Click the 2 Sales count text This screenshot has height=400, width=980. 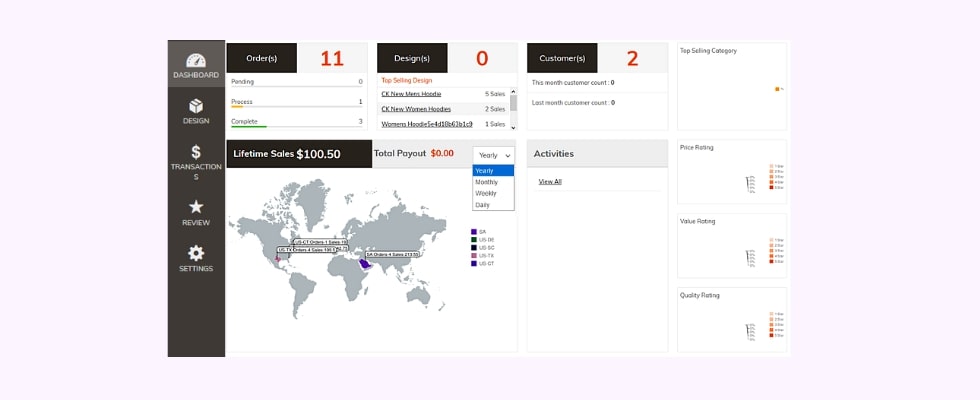(495, 109)
